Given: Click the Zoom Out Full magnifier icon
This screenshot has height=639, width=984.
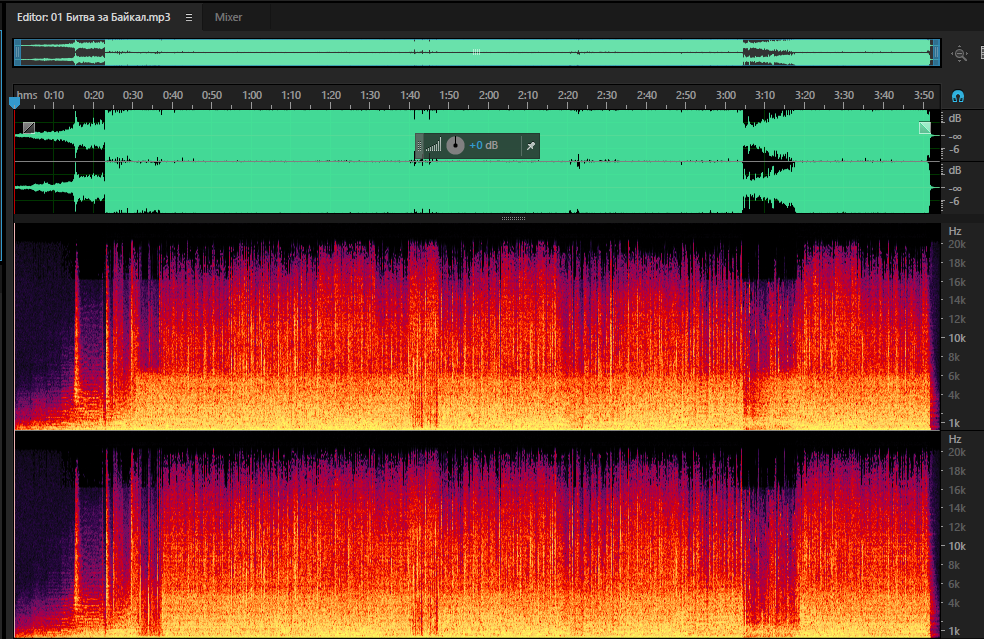Looking at the screenshot, I should point(960,54).
